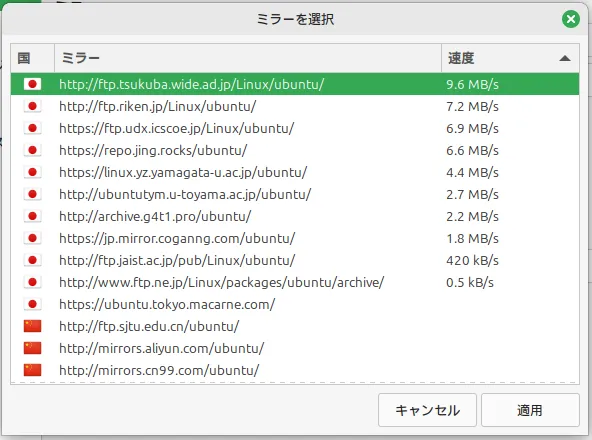Click the Japan flag beside ftp.riken.jp mirror
Screen dimensions: 592x440
click(x=32, y=106)
